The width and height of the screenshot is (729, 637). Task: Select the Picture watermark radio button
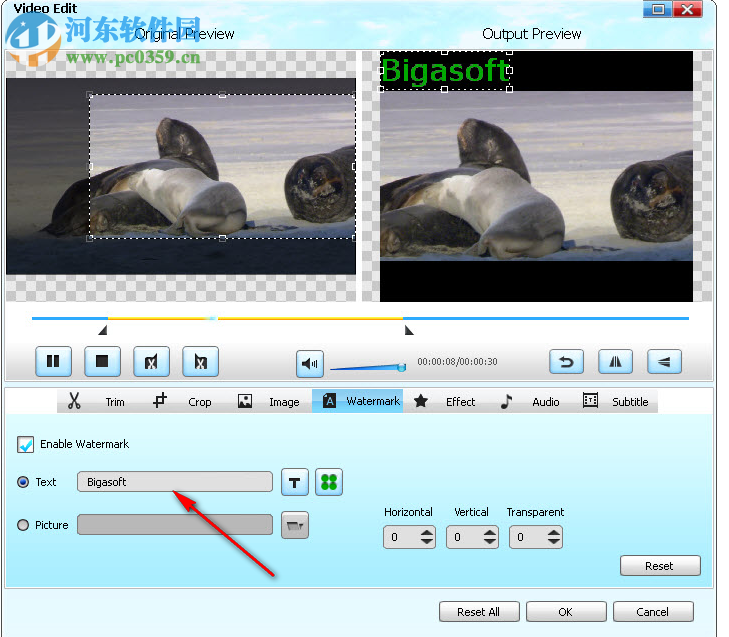[x=23, y=525]
